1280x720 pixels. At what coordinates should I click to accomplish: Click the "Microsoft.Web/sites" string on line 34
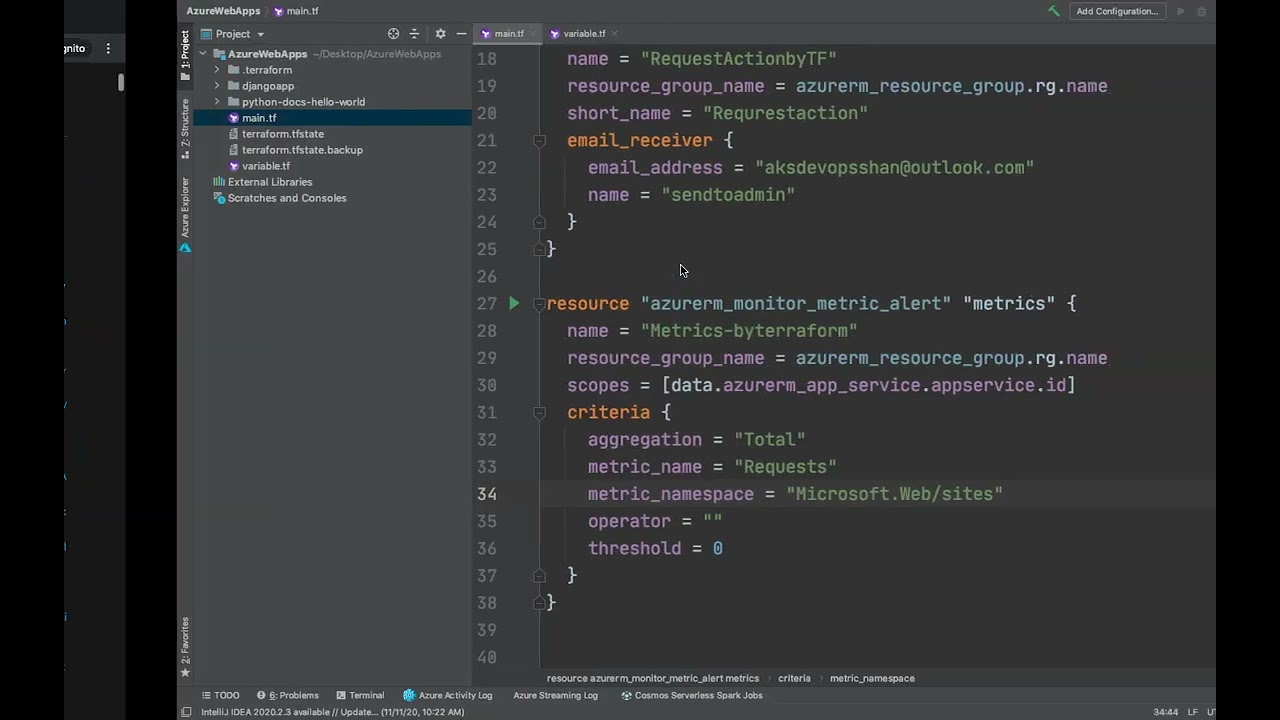coord(894,494)
